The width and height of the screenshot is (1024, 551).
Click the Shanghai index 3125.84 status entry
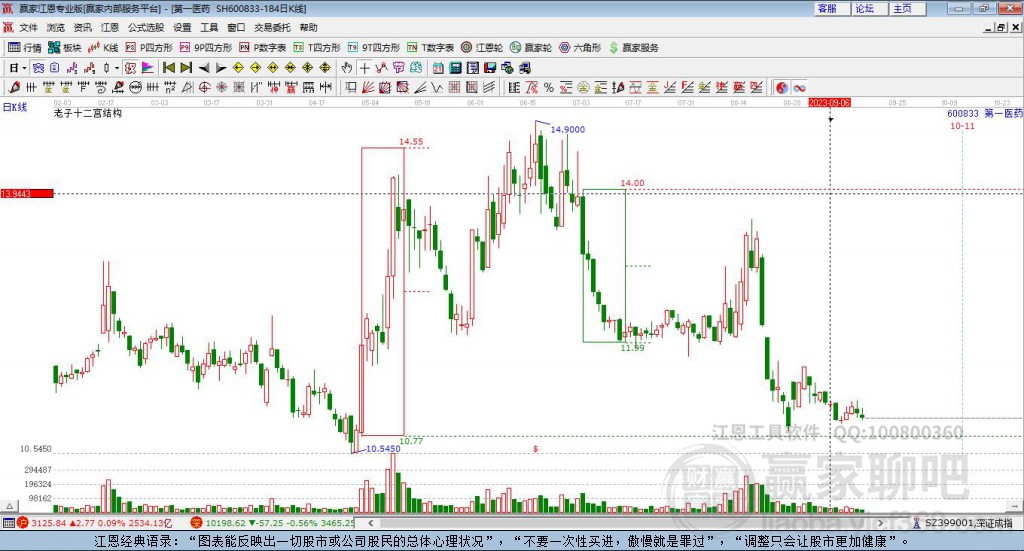(x=93, y=523)
